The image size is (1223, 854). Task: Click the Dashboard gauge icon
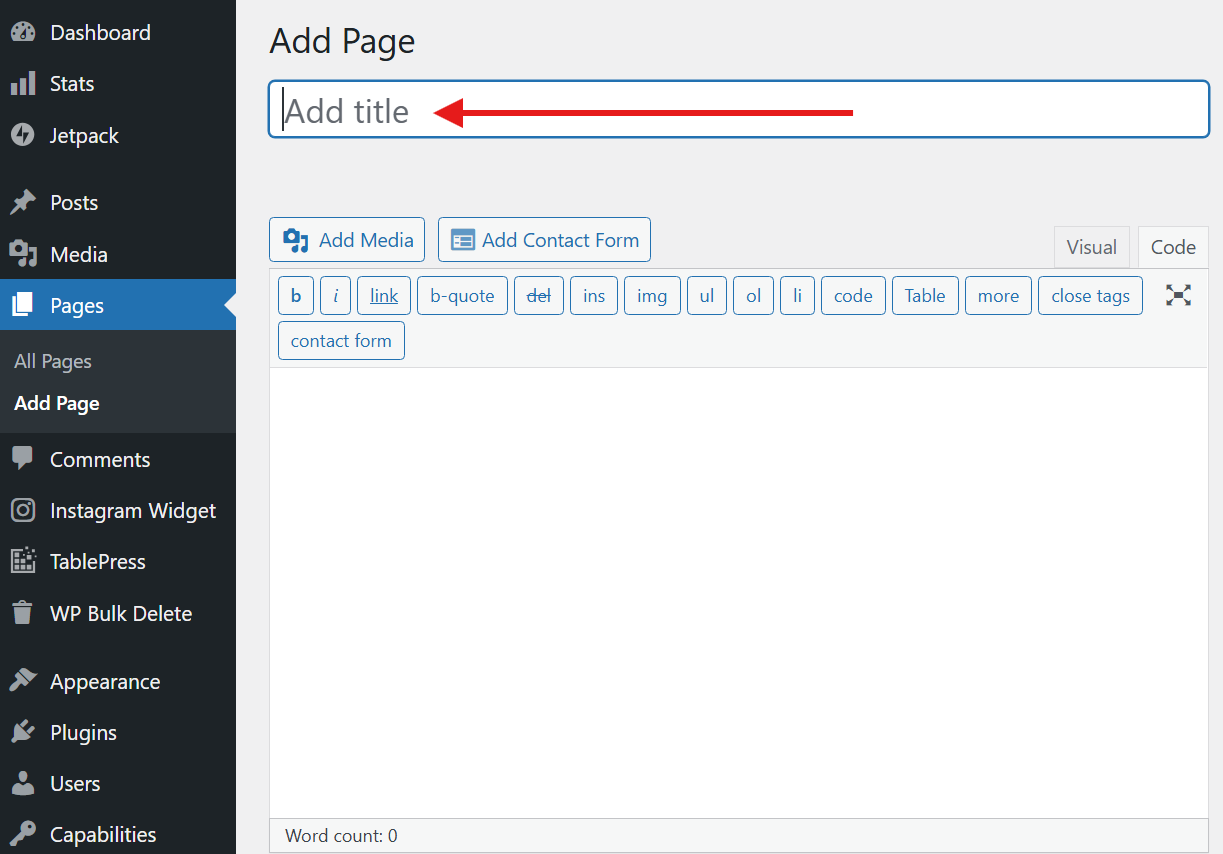(x=23, y=32)
